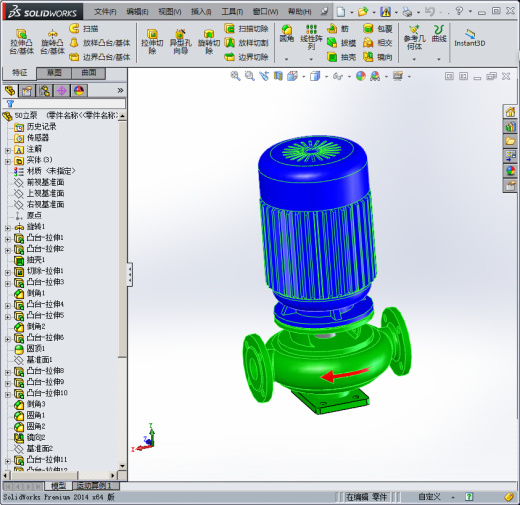Select the Boundary Boss (边界凸台/基体) tool
The width and height of the screenshot is (520, 505).
pos(100,57)
